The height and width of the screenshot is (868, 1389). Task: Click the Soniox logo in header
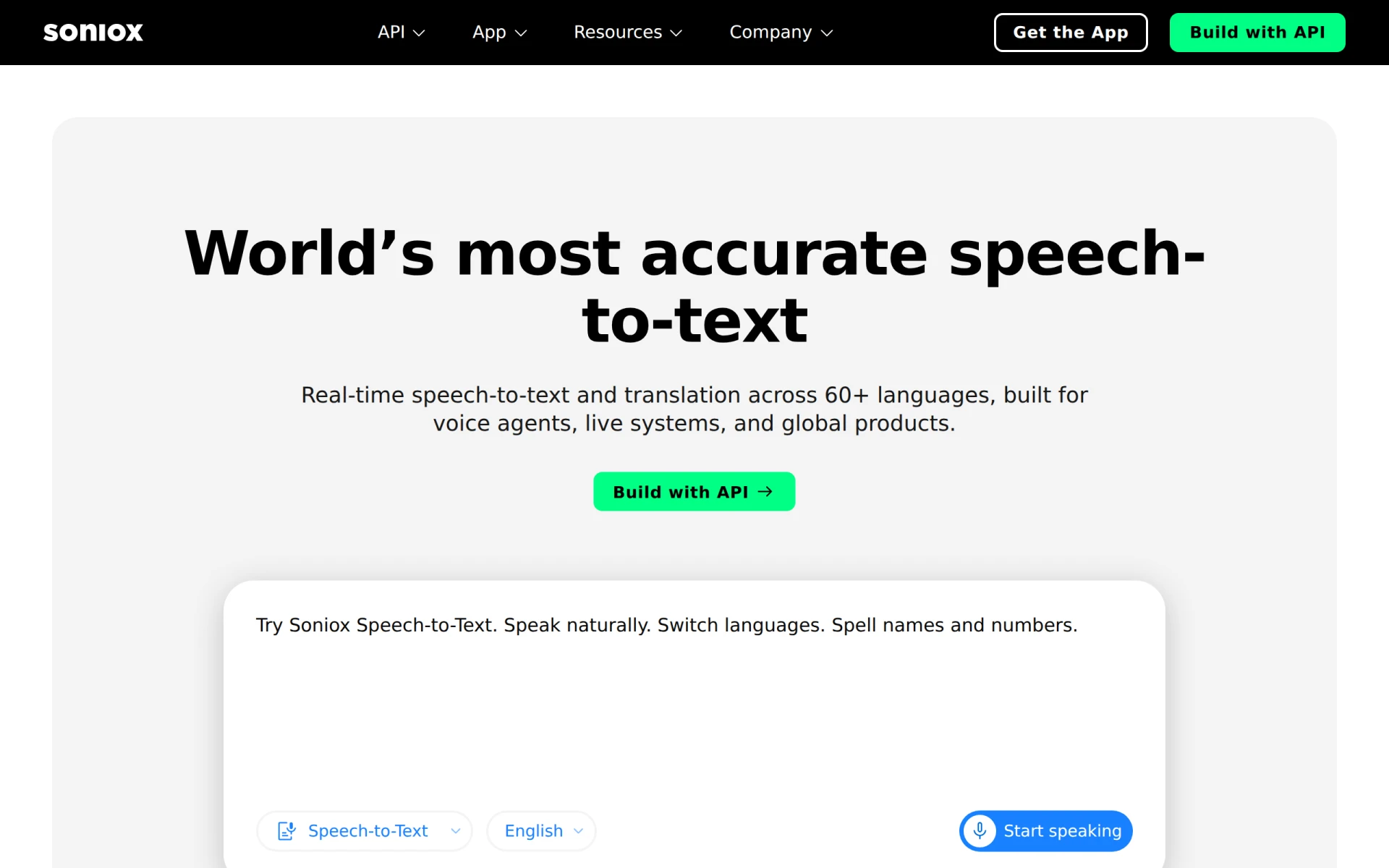click(93, 33)
